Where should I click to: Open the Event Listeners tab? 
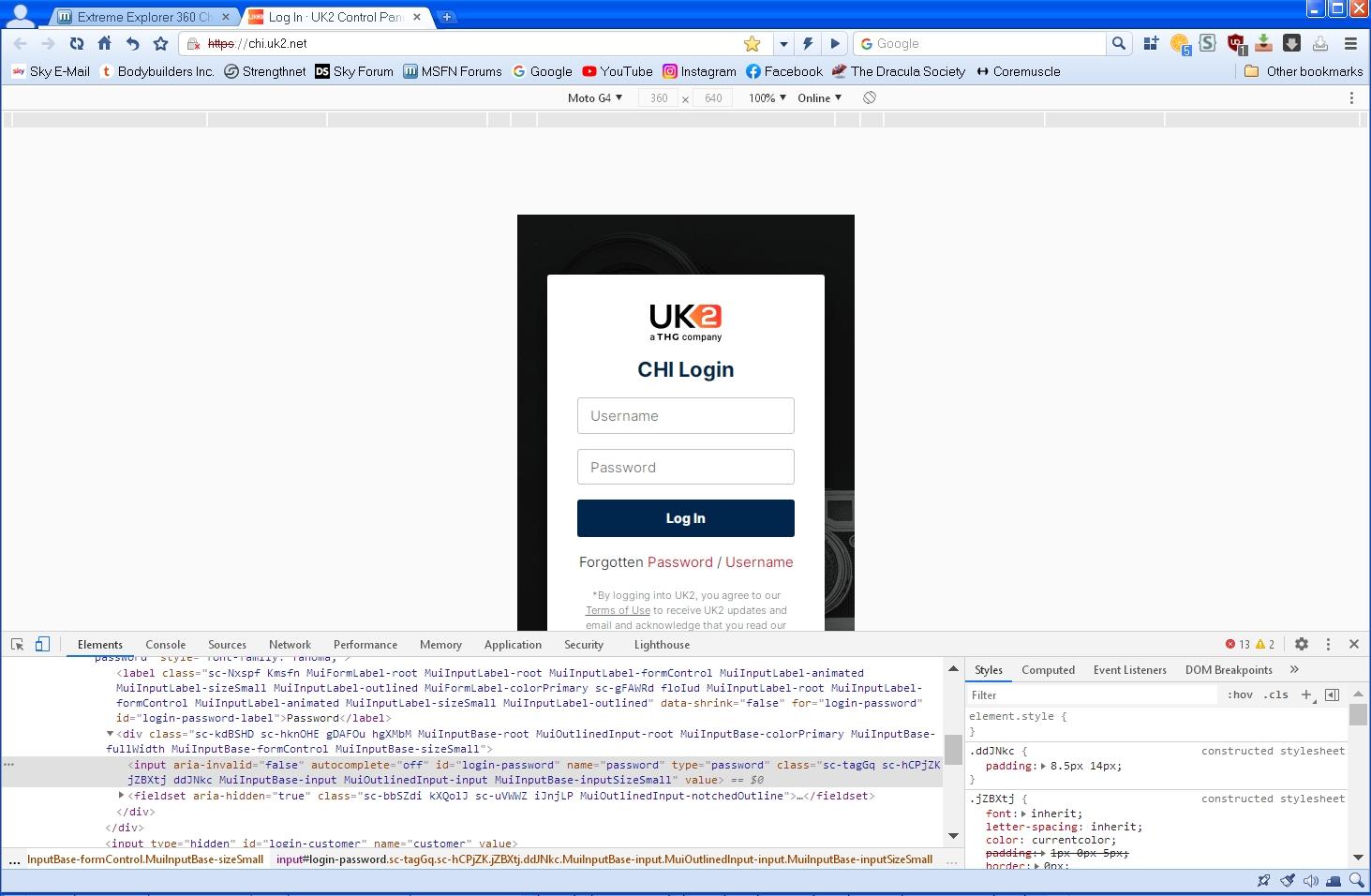(1130, 669)
